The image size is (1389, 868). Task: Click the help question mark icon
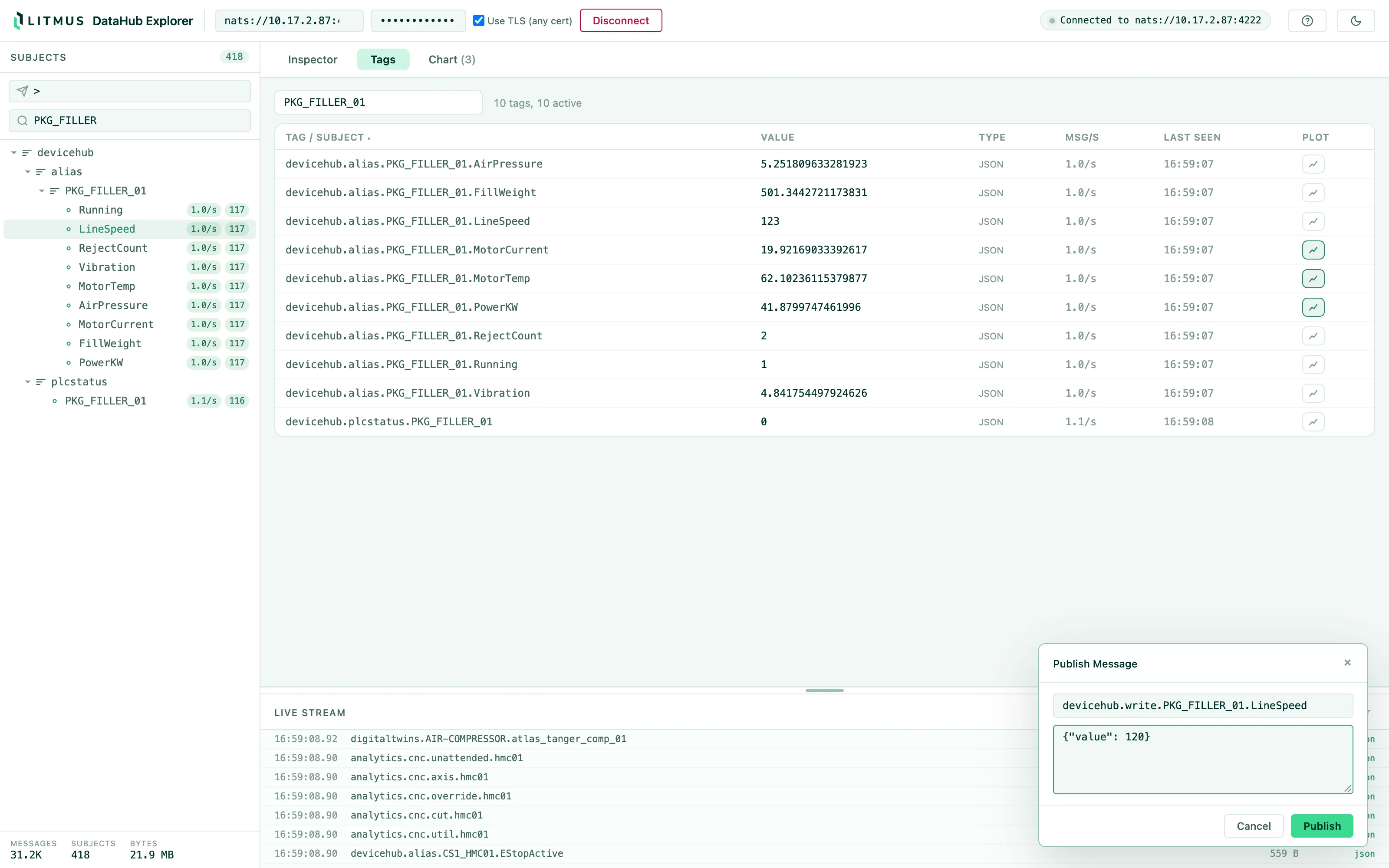coord(1307,21)
